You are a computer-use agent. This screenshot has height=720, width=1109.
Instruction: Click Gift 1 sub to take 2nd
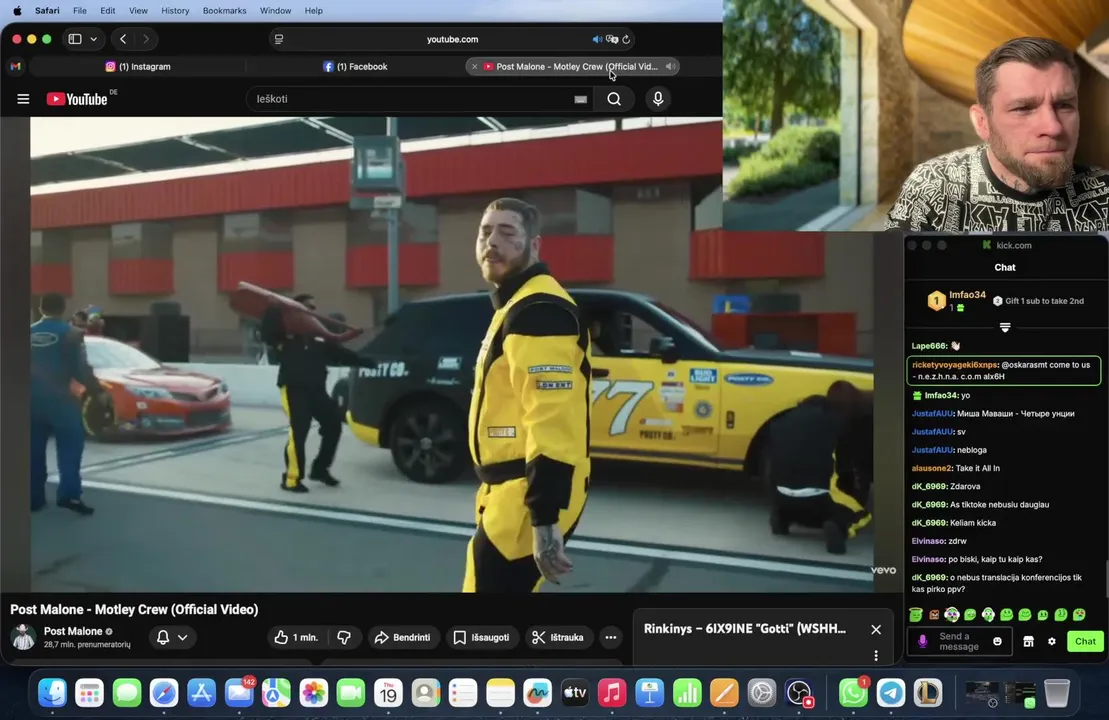[1038, 301]
